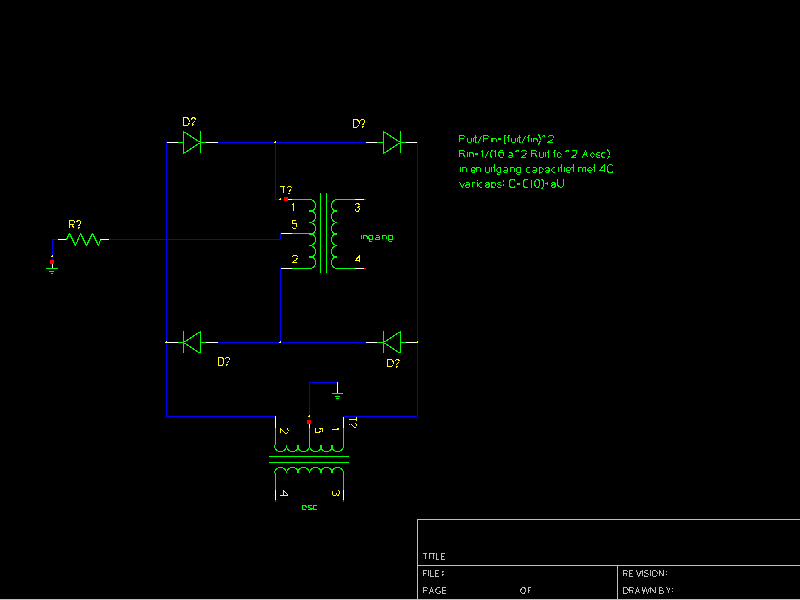Select the 'Rin=1/(16 a^2...' note line

tap(534, 154)
